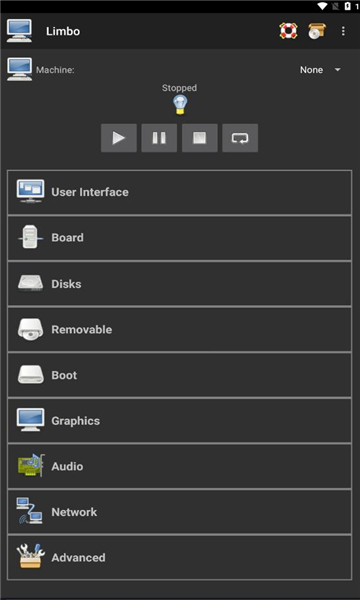Screen dimensions: 360x600
Task: Click the Machine: label text
Action: click(x=55, y=70)
